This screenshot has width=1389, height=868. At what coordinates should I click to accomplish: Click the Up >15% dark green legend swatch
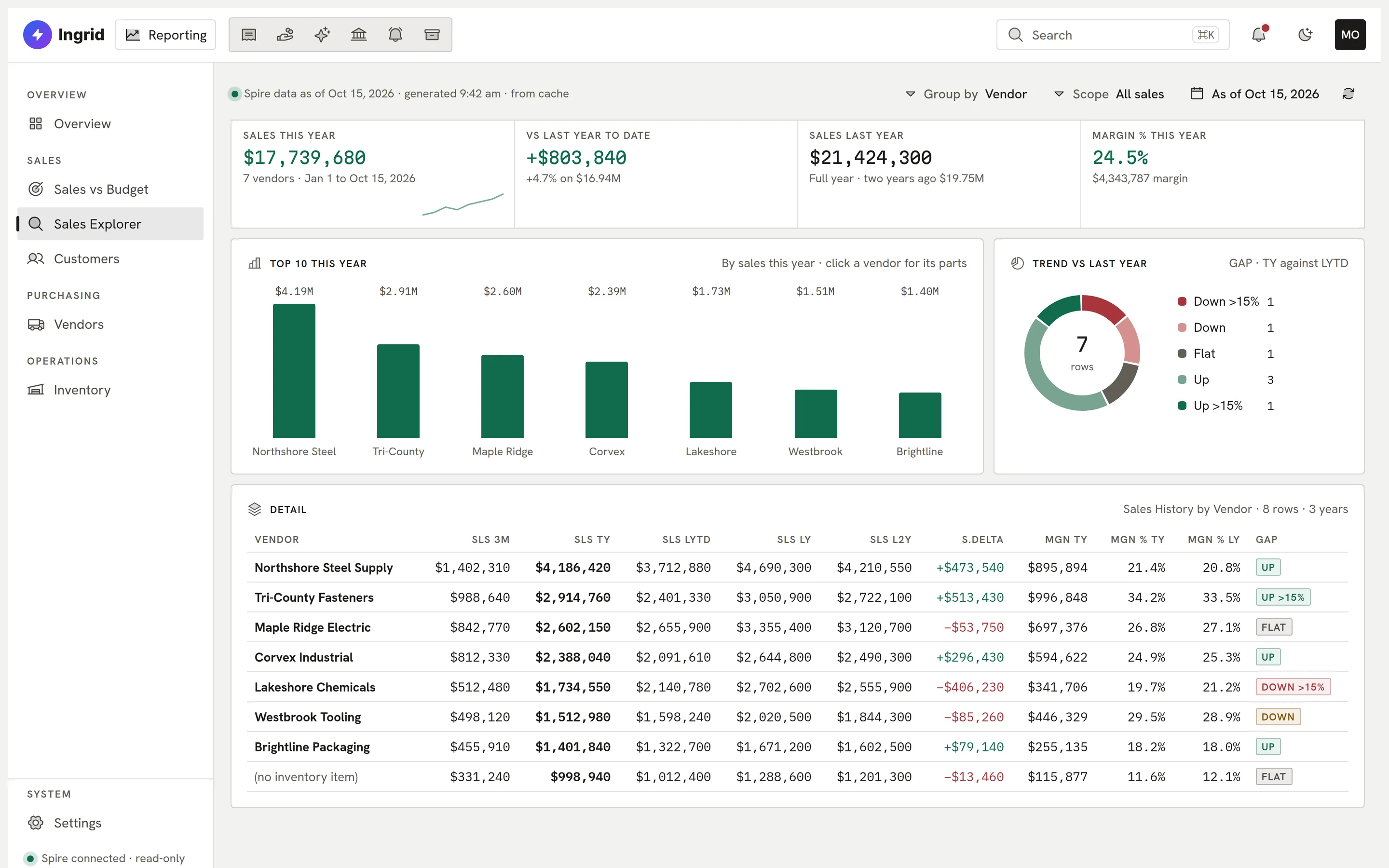1182,405
